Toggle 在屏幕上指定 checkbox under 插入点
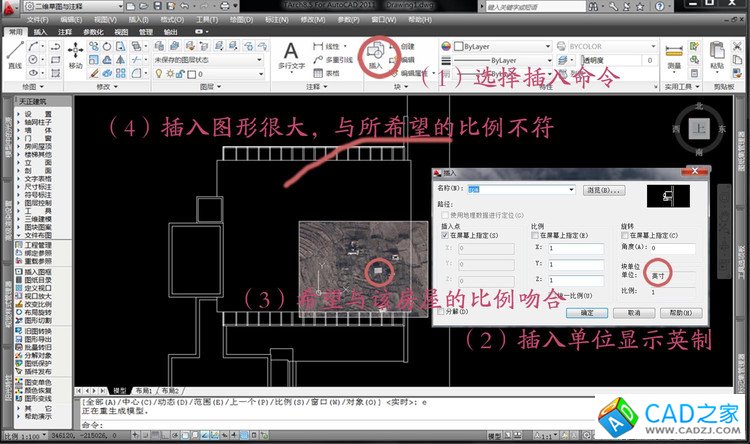This screenshot has height=444, width=750. pos(445,235)
